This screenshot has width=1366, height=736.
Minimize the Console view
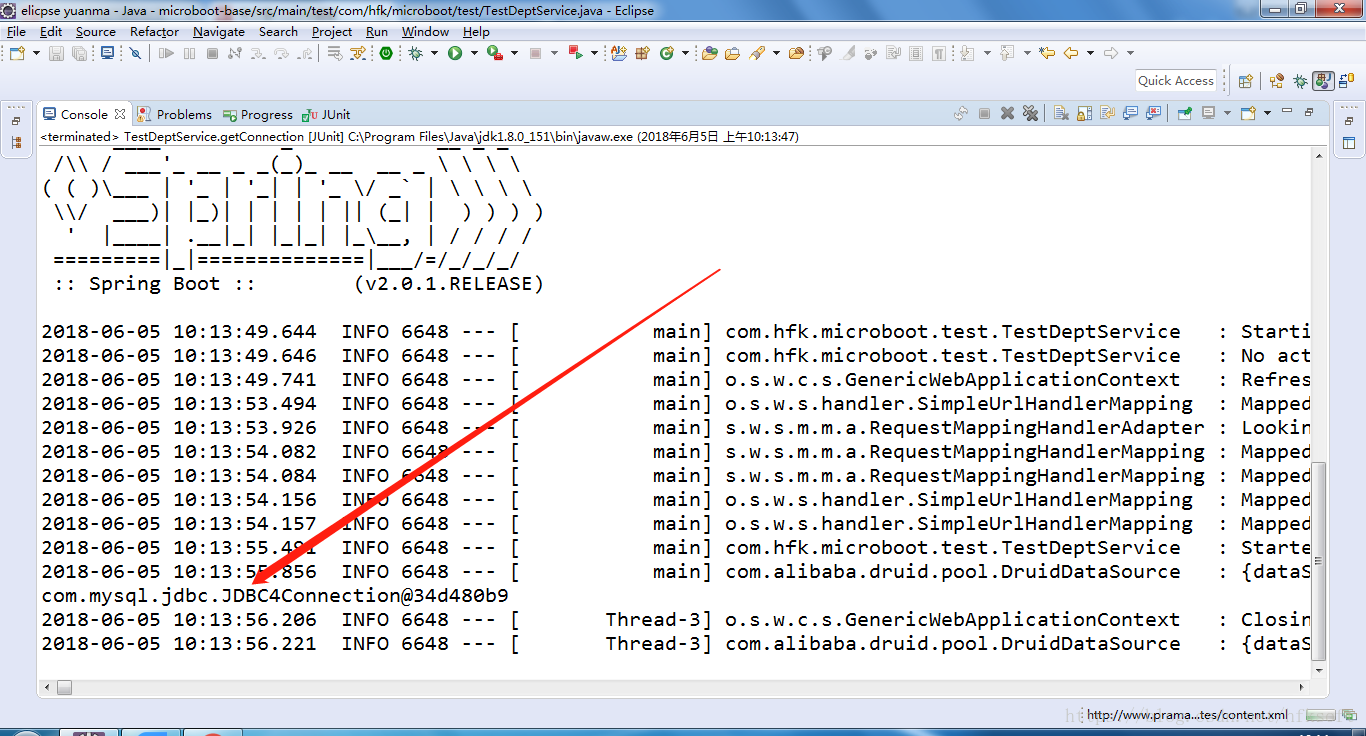click(x=1287, y=111)
